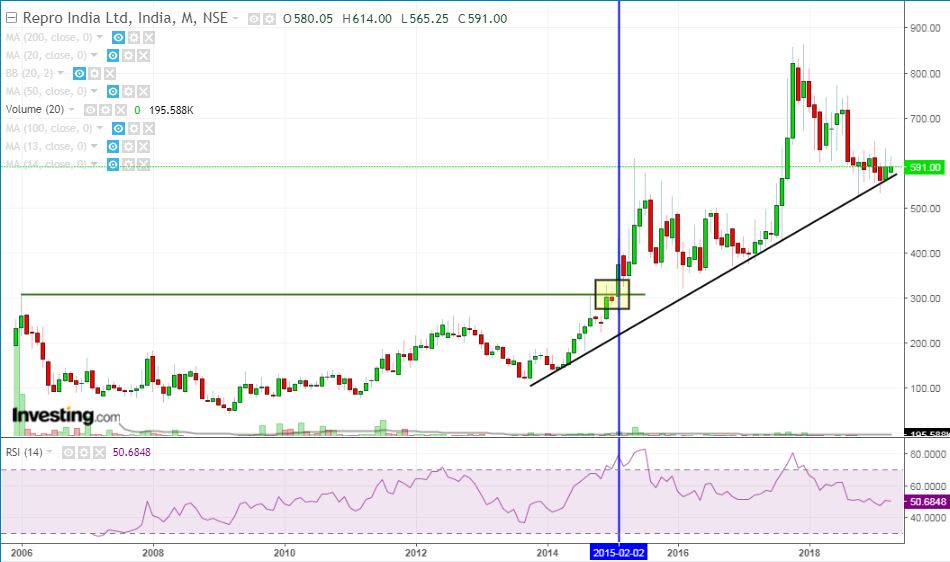Click the 80.0000 RSI axis label
950x562 pixels.
pos(928,454)
